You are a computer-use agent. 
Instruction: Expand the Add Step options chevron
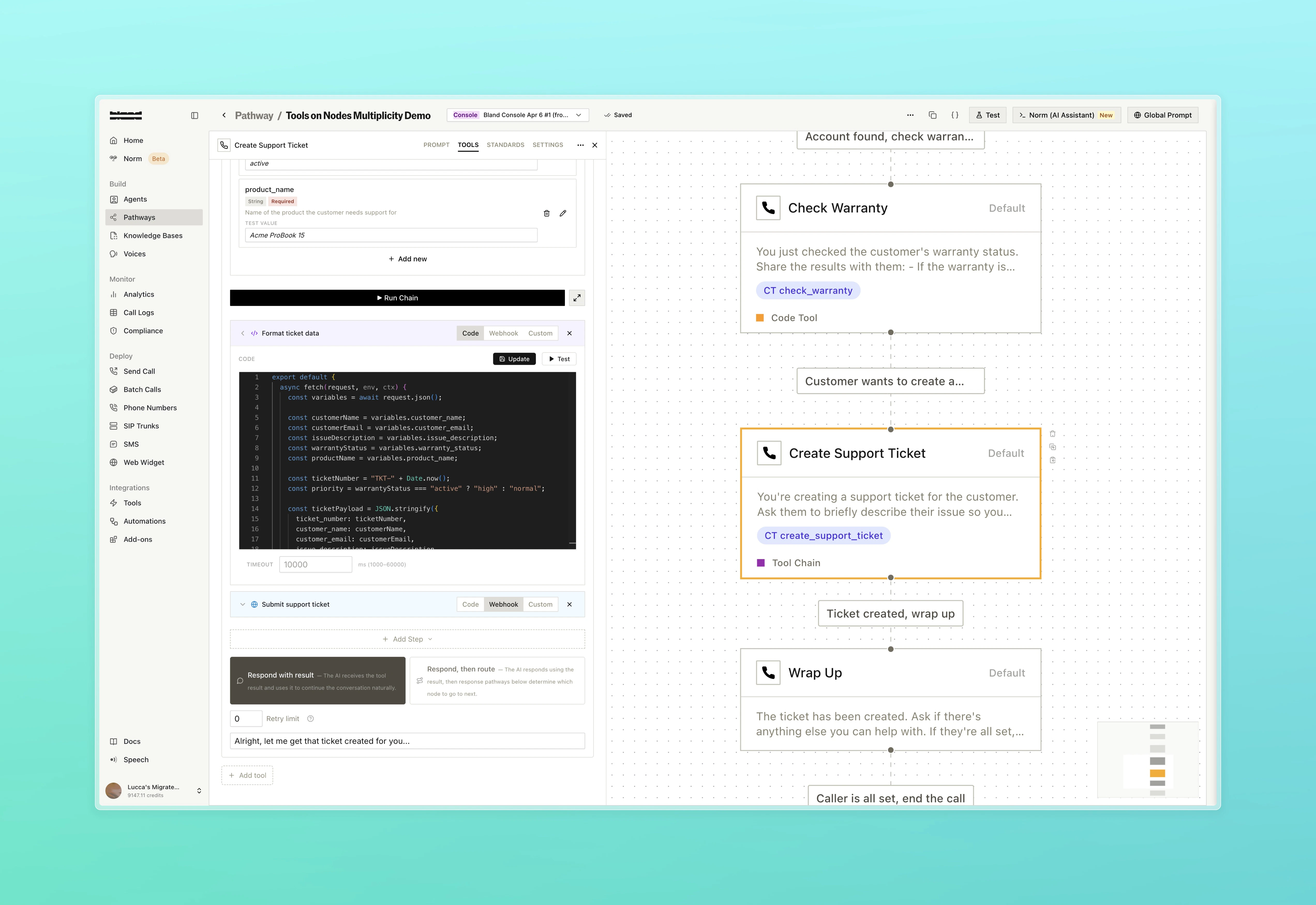coord(430,639)
